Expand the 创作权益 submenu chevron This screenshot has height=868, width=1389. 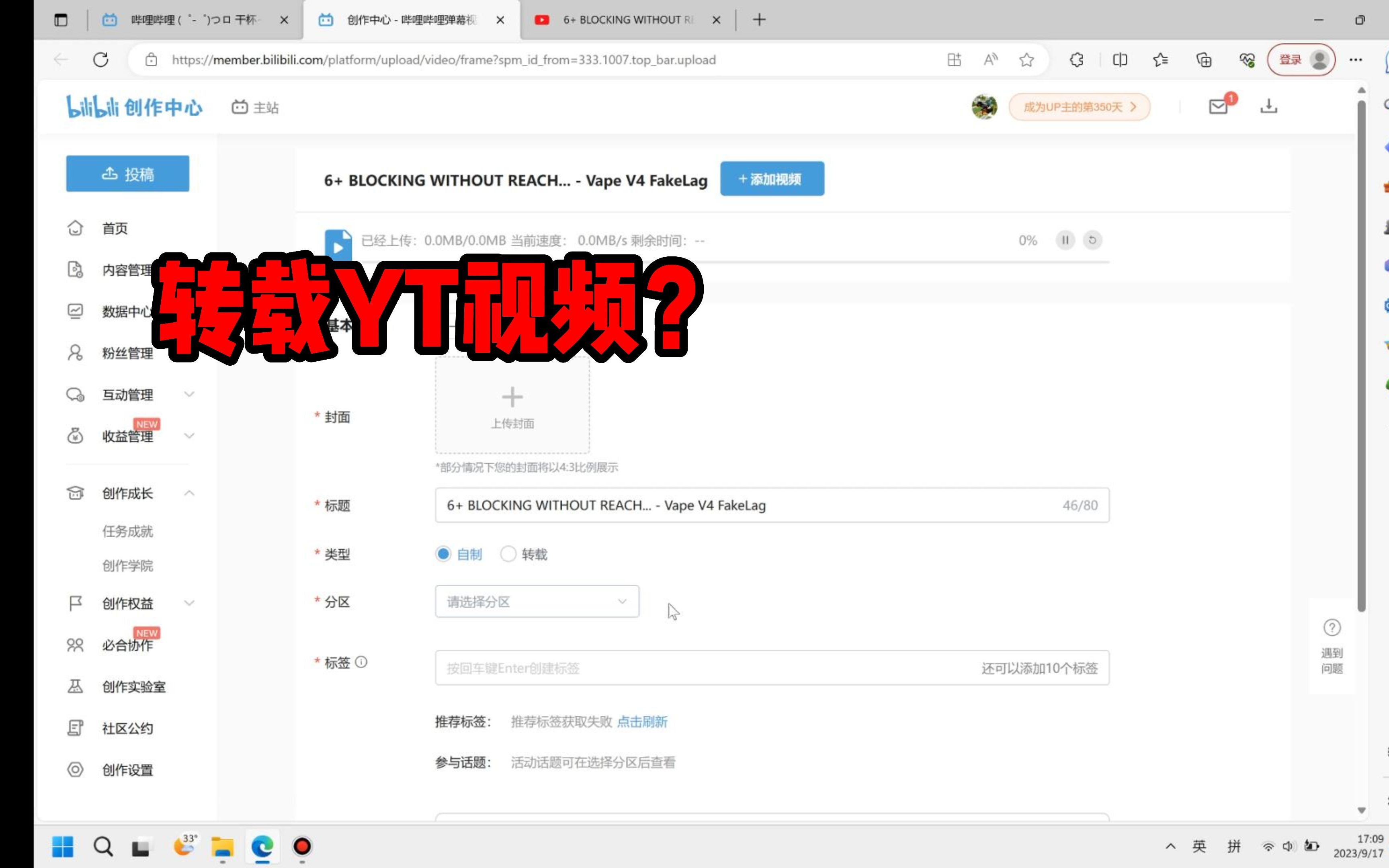[x=189, y=603]
